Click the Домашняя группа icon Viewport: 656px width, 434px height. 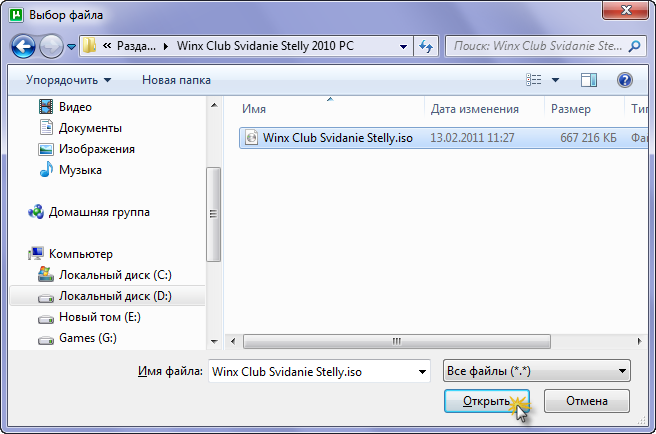tap(36, 212)
